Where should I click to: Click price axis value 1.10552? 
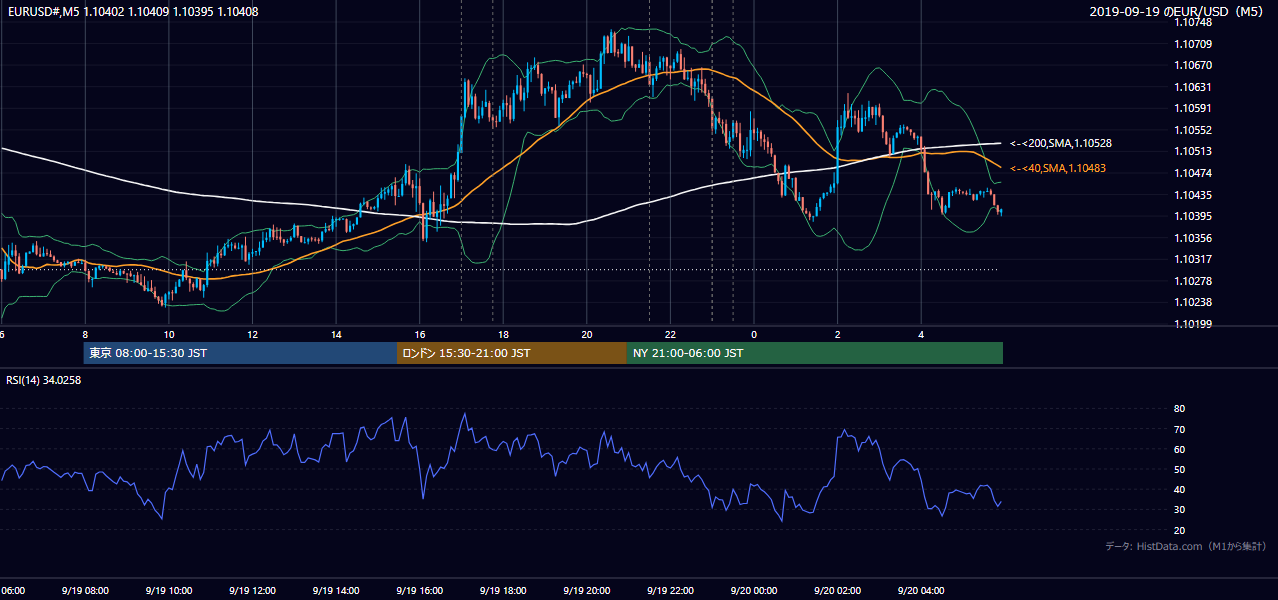[1192, 130]
